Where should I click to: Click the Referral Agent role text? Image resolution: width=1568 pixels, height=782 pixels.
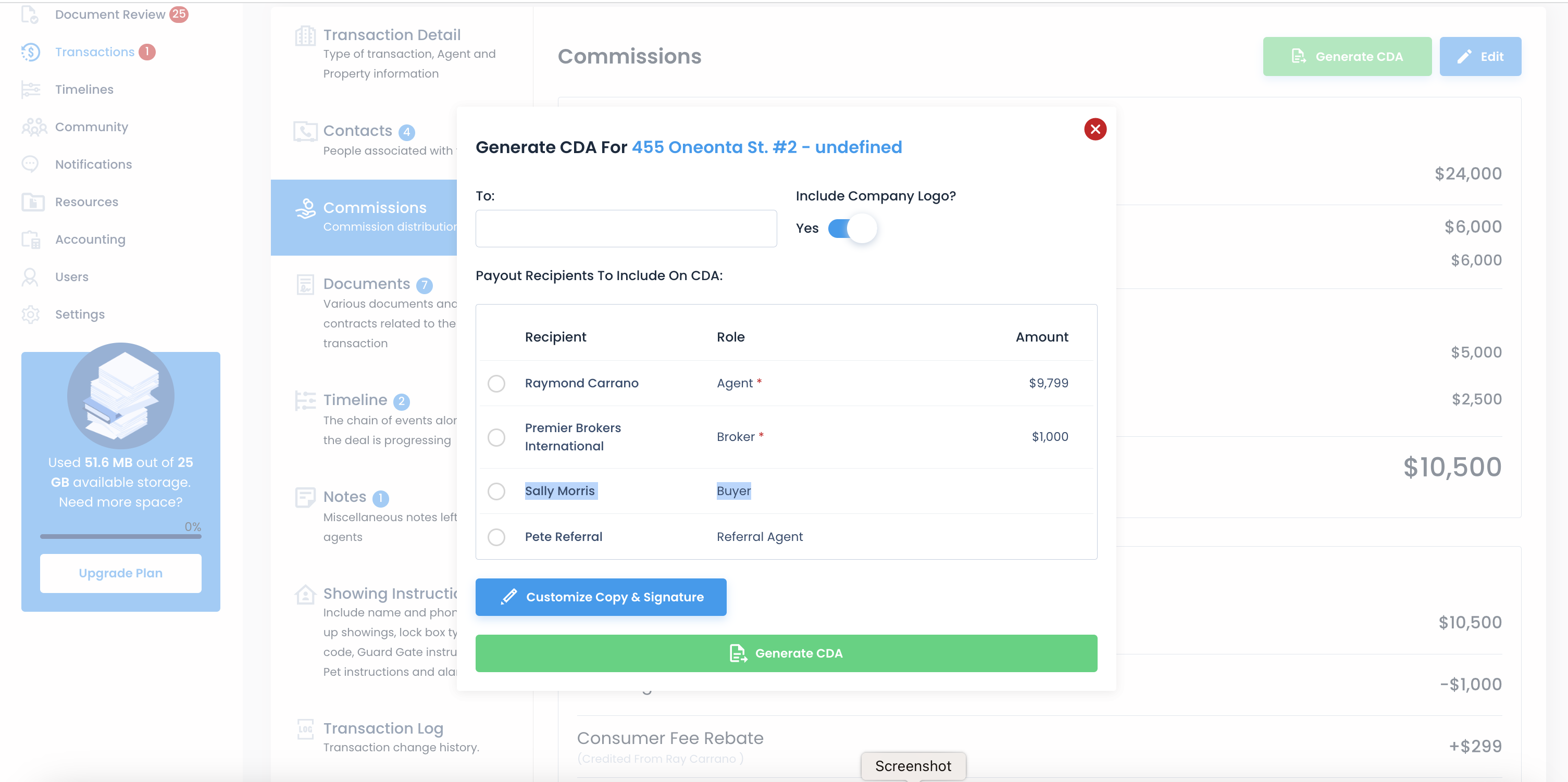coord(759,537)
